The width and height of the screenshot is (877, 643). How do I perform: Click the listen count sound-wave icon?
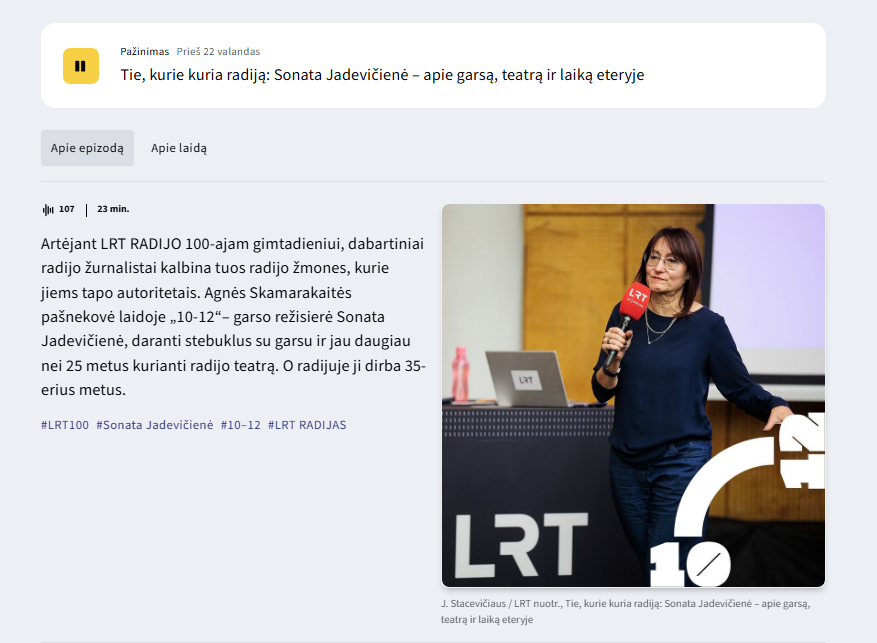point(48,210)
